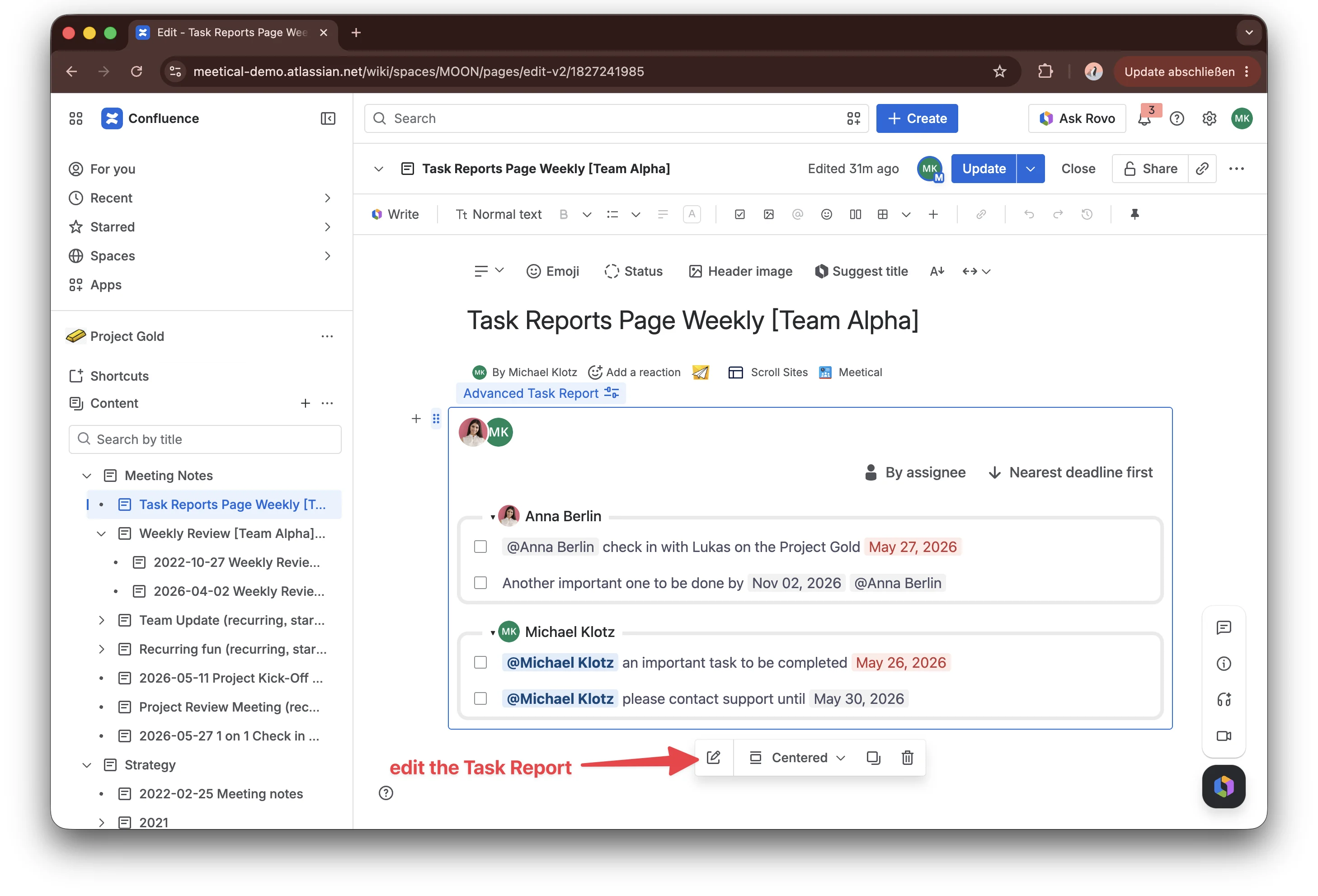Click the By assignee grouping option

[915, 472]
